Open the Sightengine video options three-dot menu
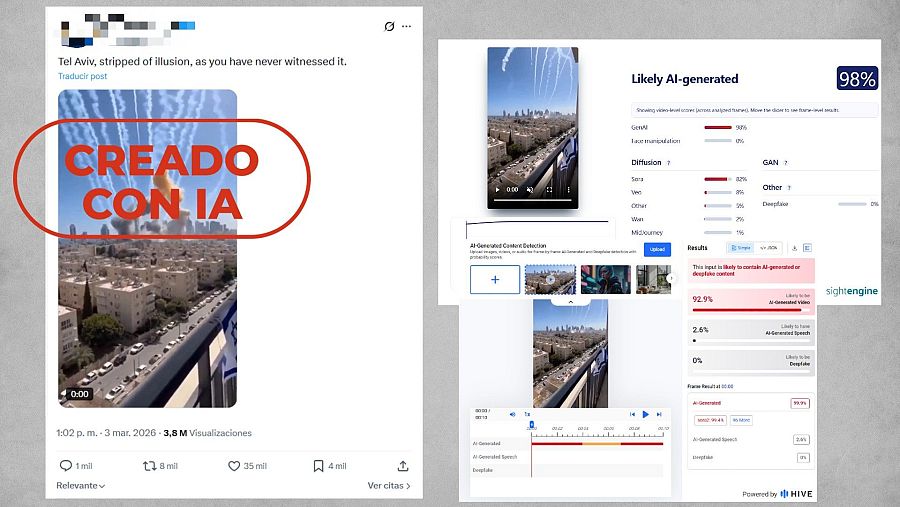The height and width of the screenshot is (507, 900). (x=568, y=189)
